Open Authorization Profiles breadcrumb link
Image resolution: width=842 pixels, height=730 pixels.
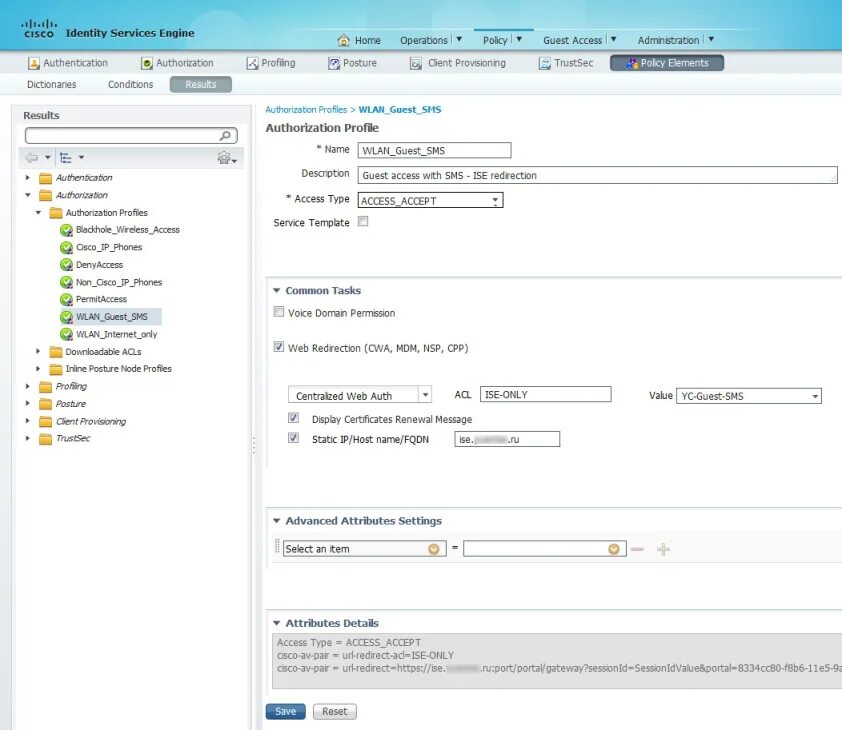pyautogui.click(x=306, y=110)
